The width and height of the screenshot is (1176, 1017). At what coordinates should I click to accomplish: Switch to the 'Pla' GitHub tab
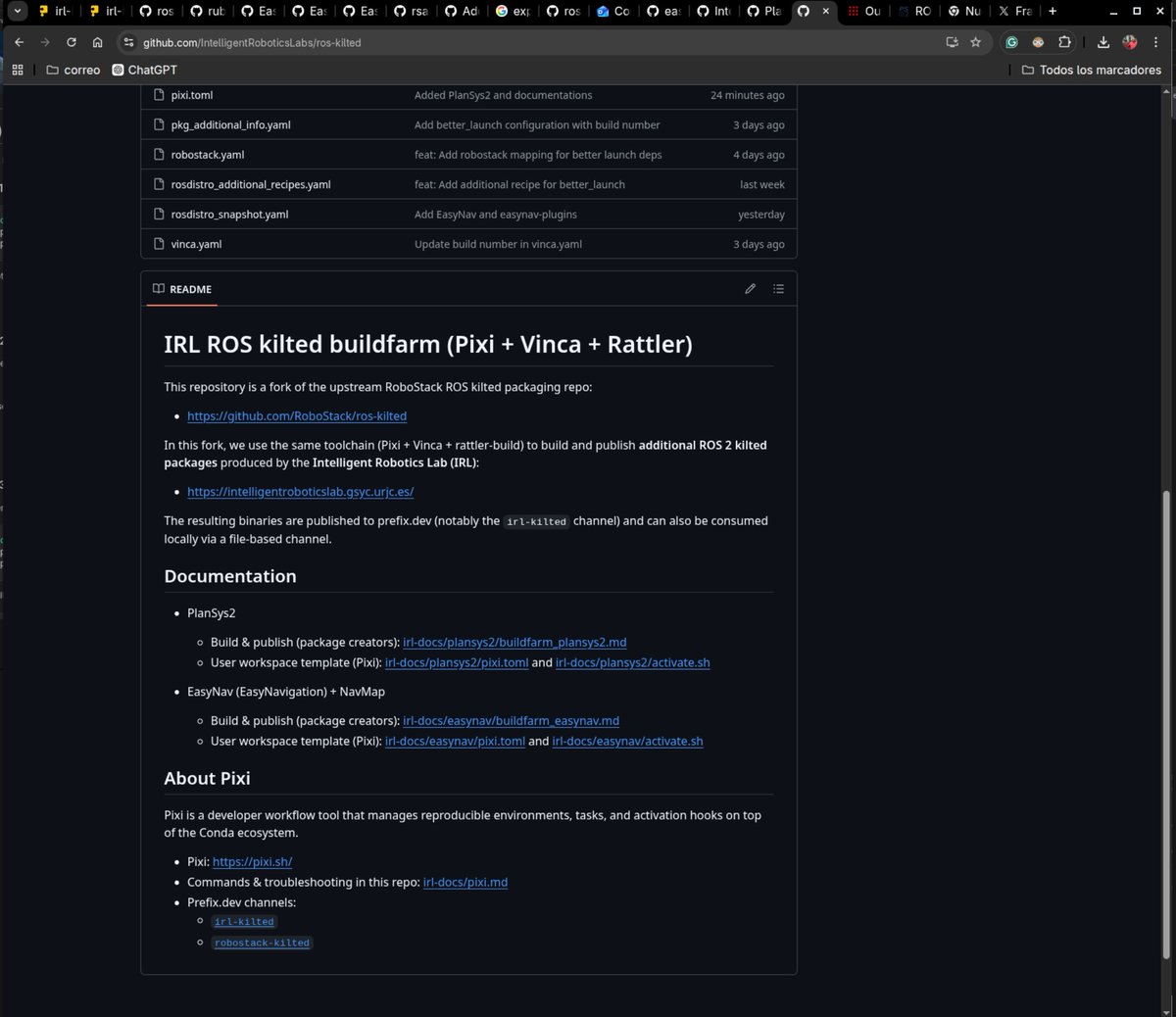point(763,12)
